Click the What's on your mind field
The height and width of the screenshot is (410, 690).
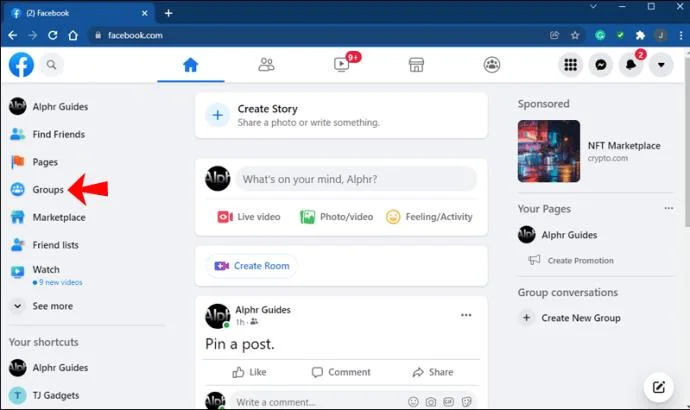[356, 179]
